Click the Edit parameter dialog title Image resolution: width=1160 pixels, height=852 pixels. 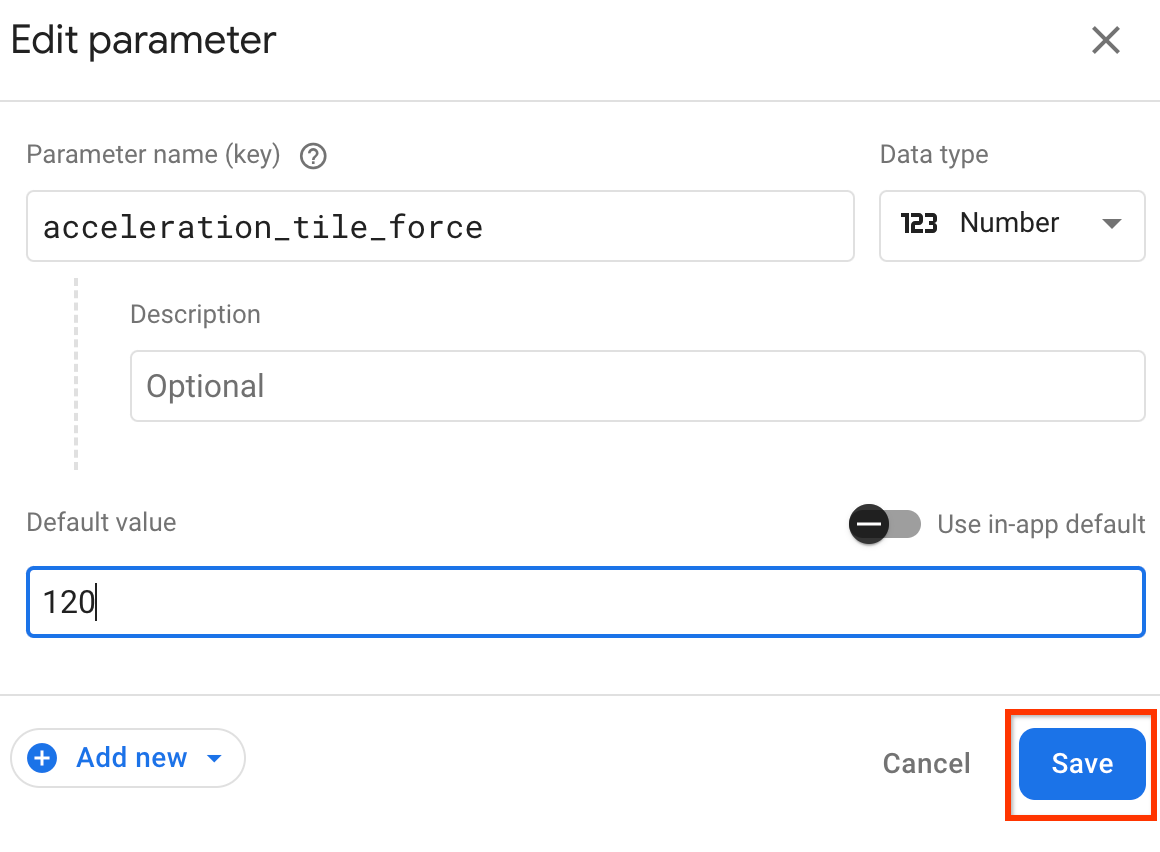click(x=143, y=41)
